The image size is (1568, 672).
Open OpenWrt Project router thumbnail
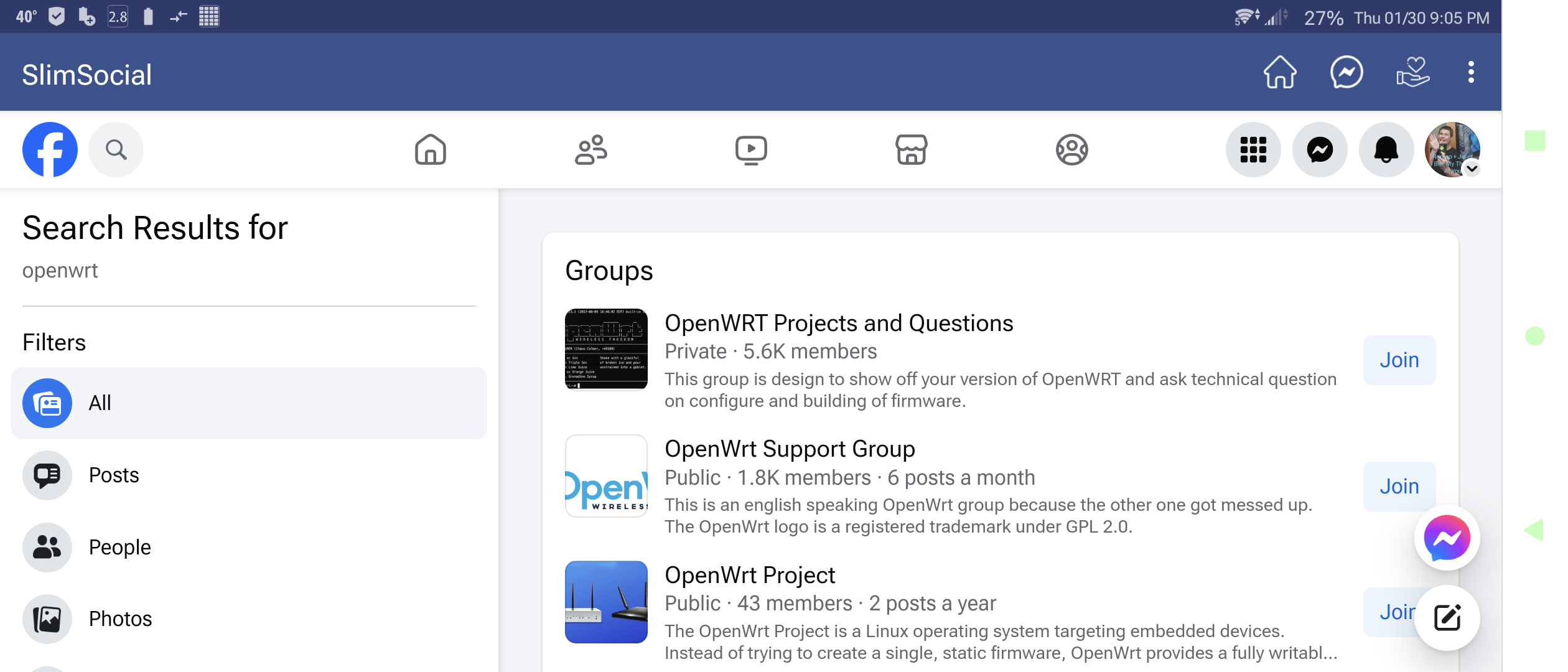point(606,602)
